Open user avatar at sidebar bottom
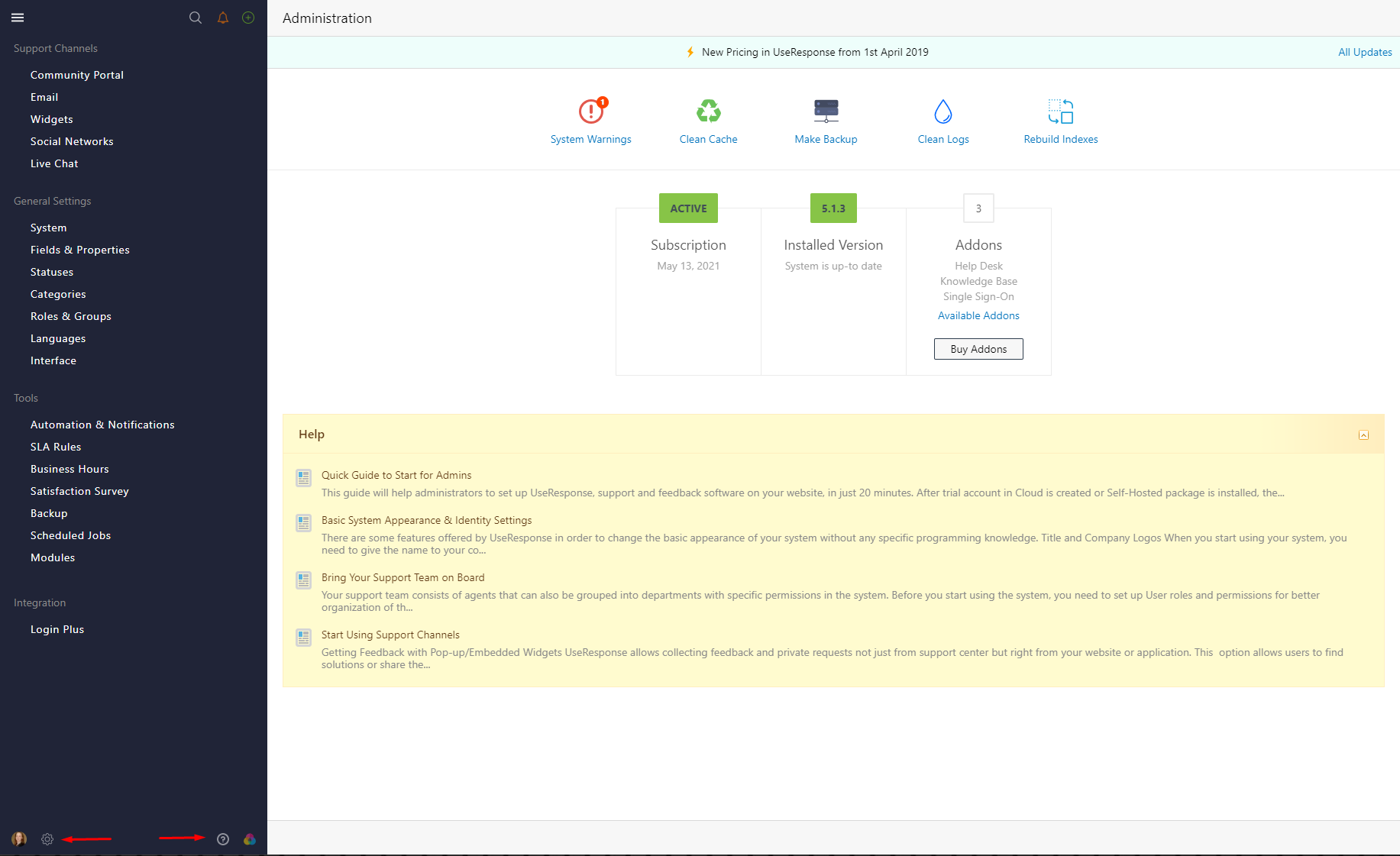This screenshot has height=856, width=1400. pos(19,839)
